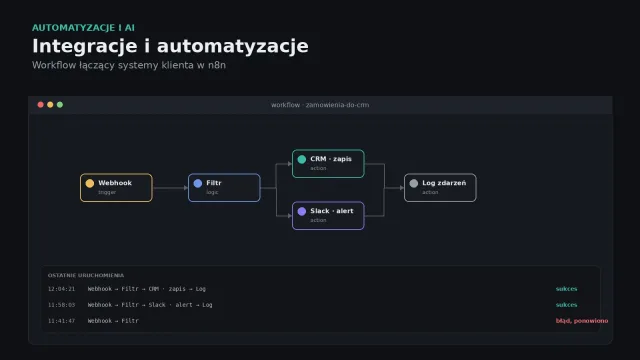This screenshot has height=360, width=640.
Task: Open the Slack · alert action node
Action: coord(328,216)
